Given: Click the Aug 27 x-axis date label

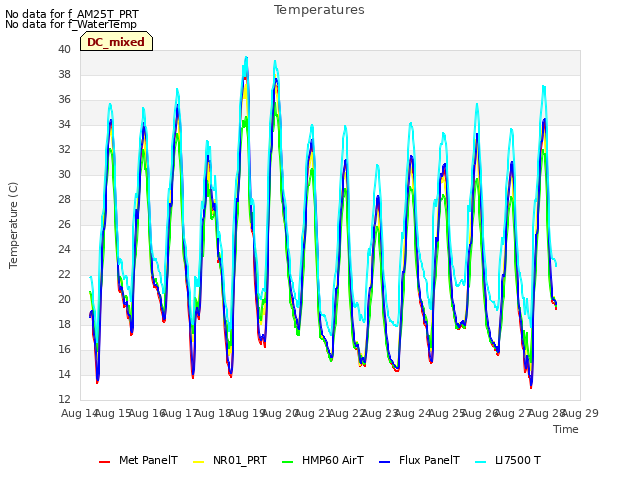Looking at the screenshot, I should pos(513,413).
